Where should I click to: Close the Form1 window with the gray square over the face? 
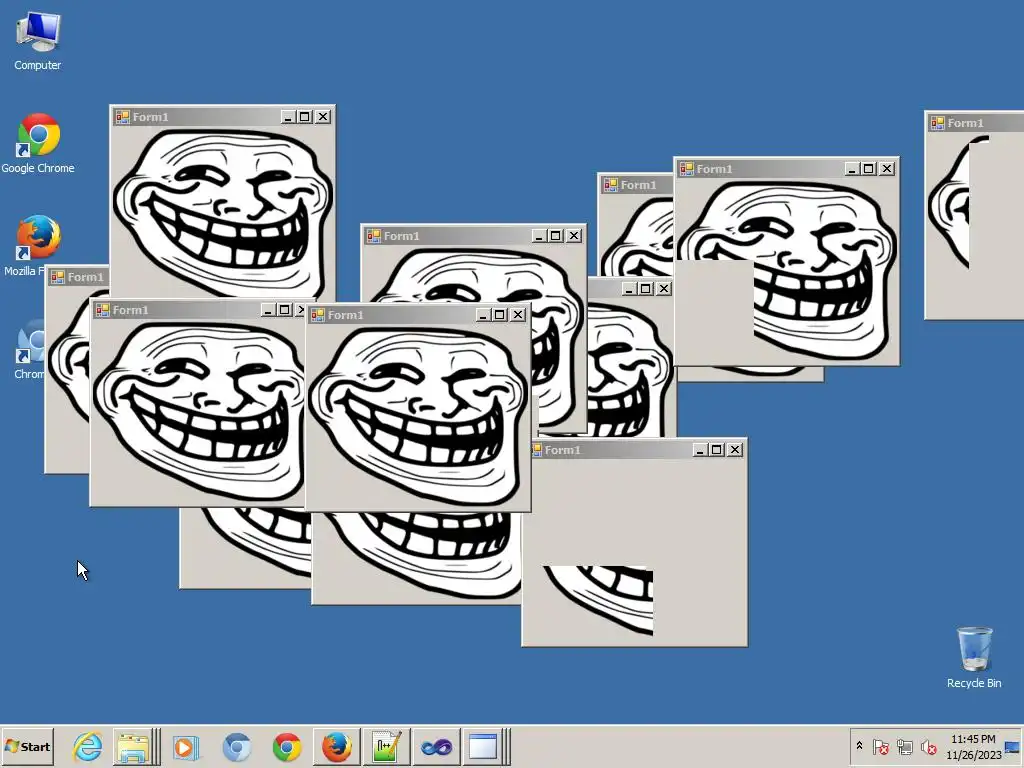(x=887, y=168)
